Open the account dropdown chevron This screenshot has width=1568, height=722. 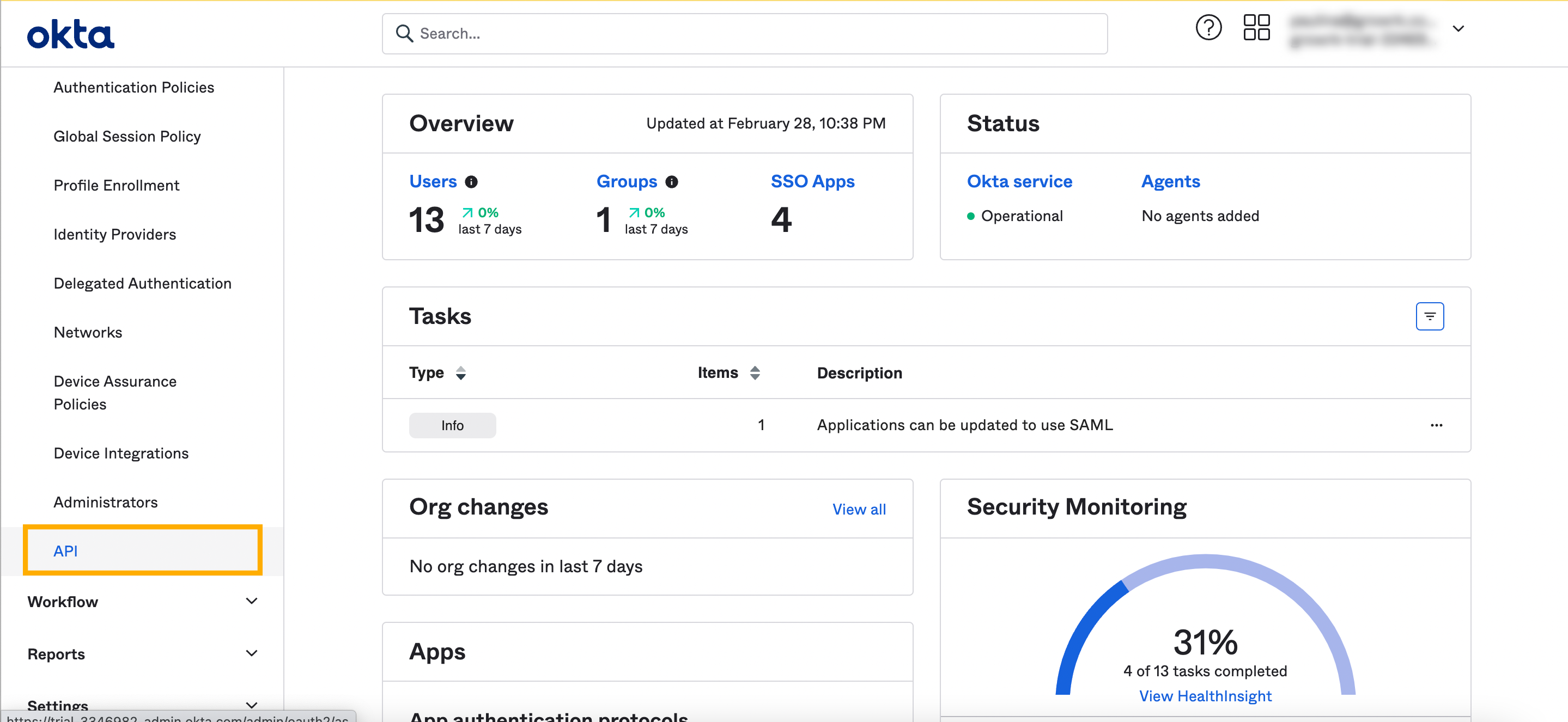pyautogui.click(x=1458, y=29)
